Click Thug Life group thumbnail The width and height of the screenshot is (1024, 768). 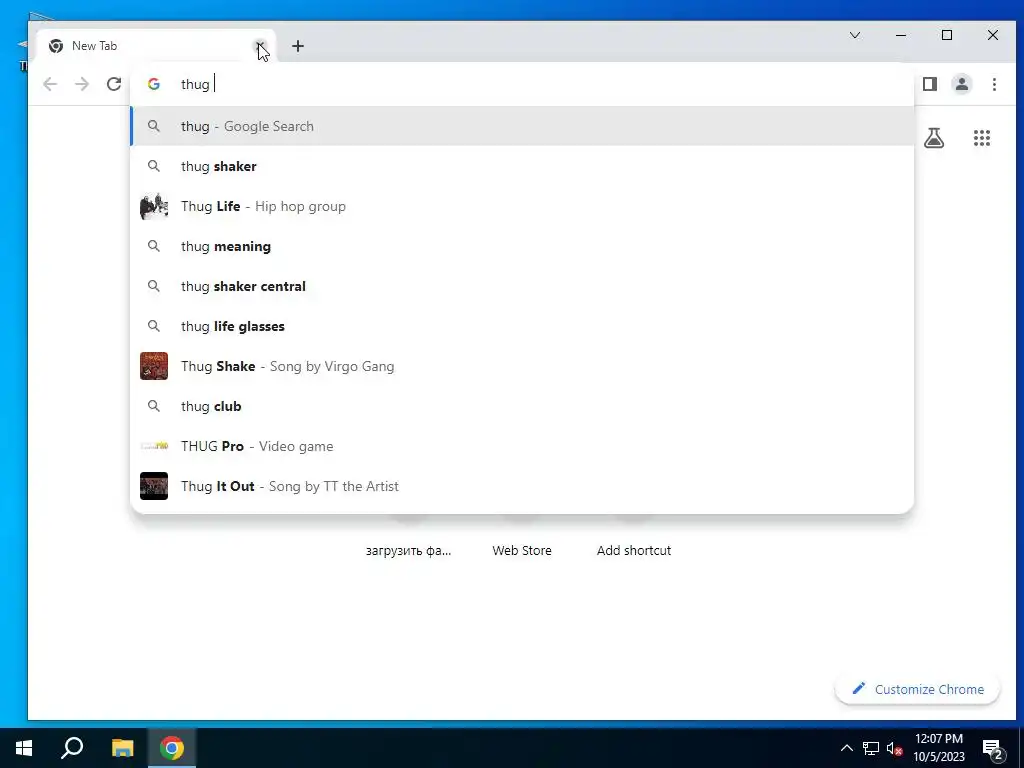pyautogui.click(x=154, y=206)
